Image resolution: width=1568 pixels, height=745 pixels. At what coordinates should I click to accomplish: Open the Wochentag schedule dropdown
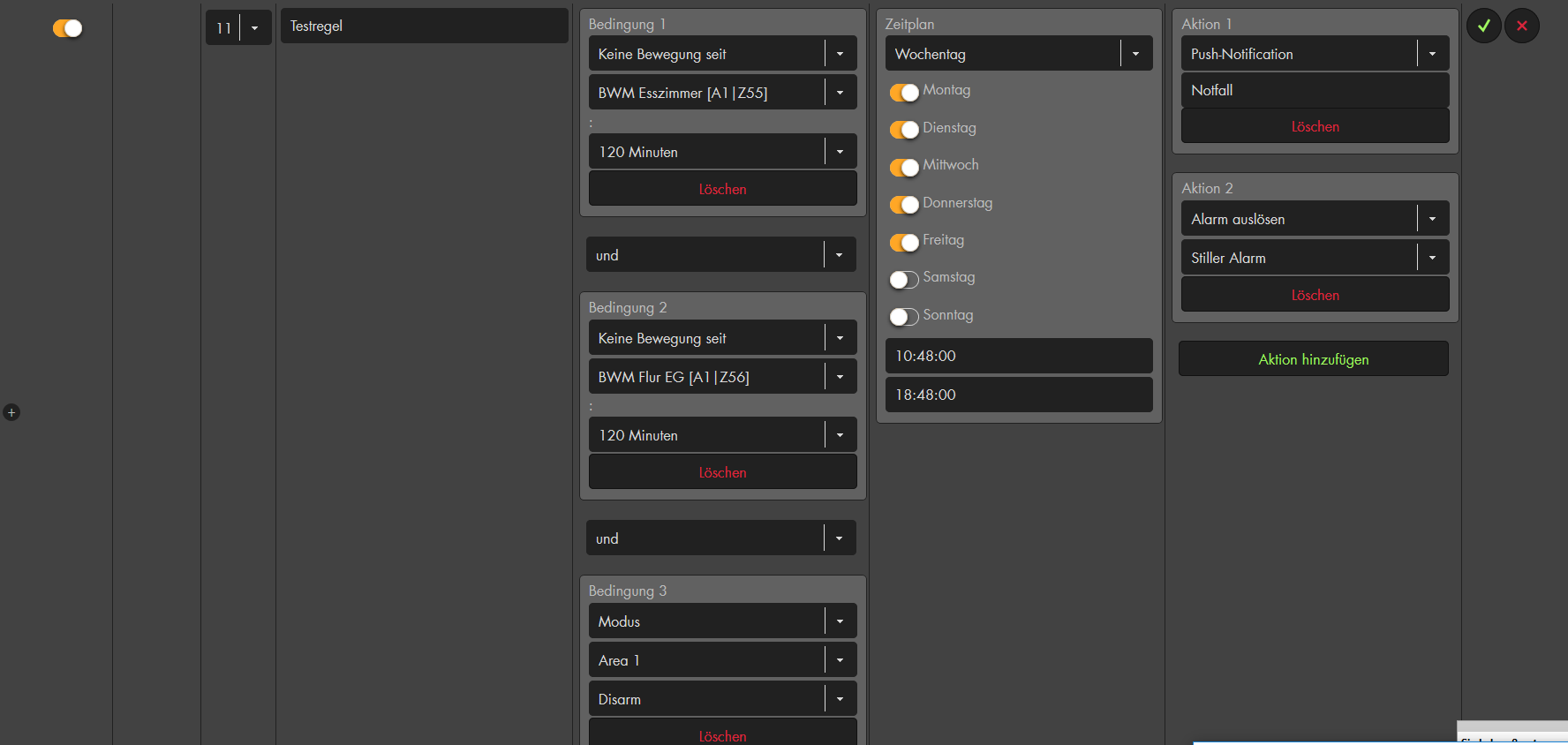pyautogui.click(x=1019, y=54)
